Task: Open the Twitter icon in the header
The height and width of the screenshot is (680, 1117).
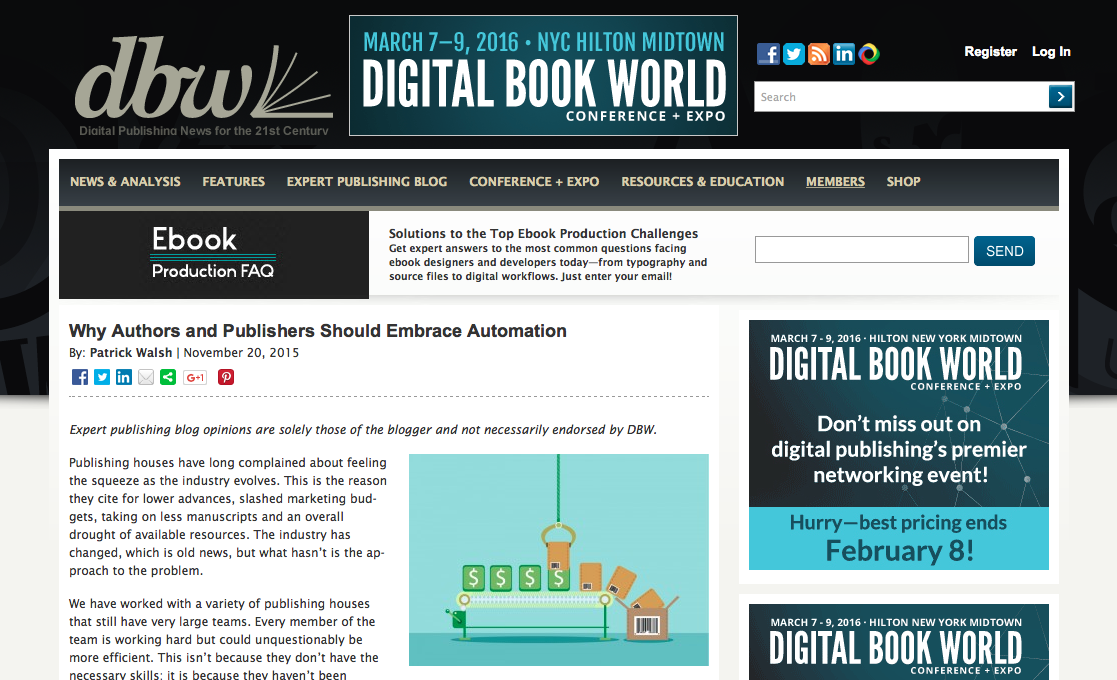Action: pos(794,53)
